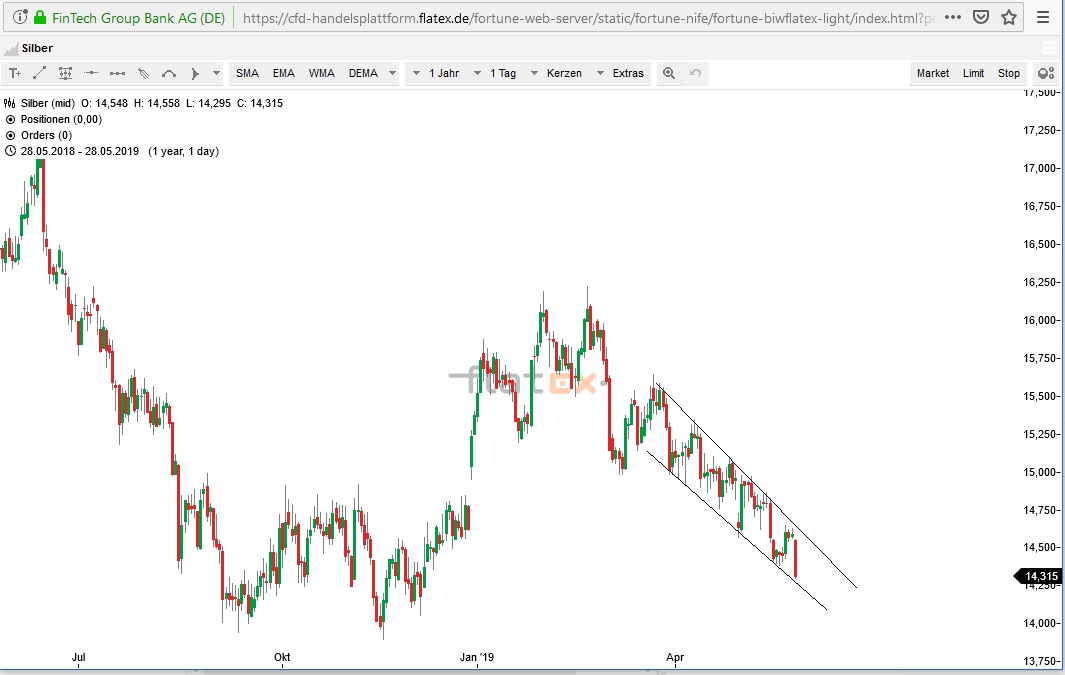Bookmark this page with star icon
The width and height of the screenshot is (1065, 675).
pos(1009,18)
